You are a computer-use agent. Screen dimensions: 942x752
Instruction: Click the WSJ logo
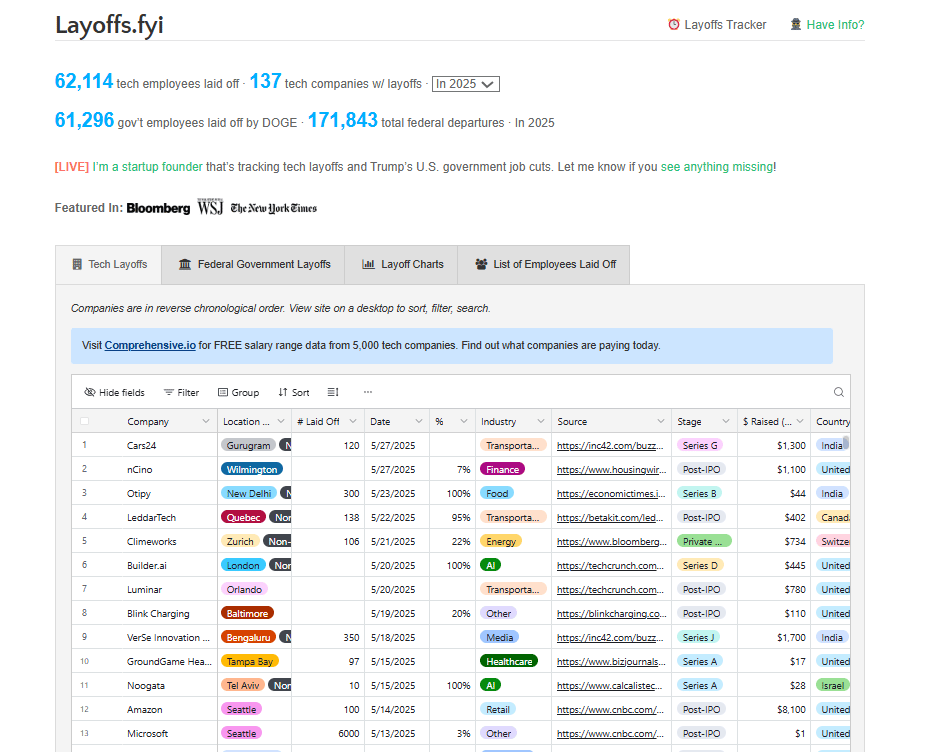coord(210,207)
